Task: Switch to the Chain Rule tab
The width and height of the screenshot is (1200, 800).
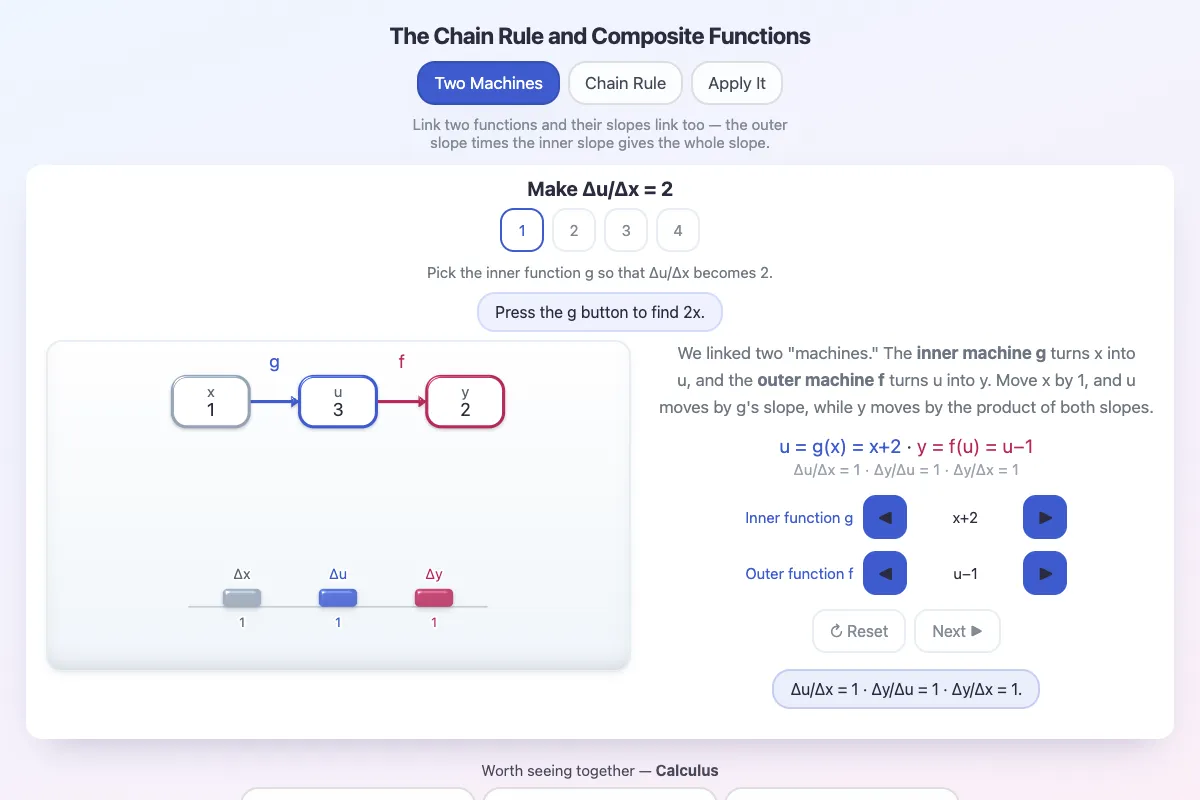Action: (x=625, y=83)
